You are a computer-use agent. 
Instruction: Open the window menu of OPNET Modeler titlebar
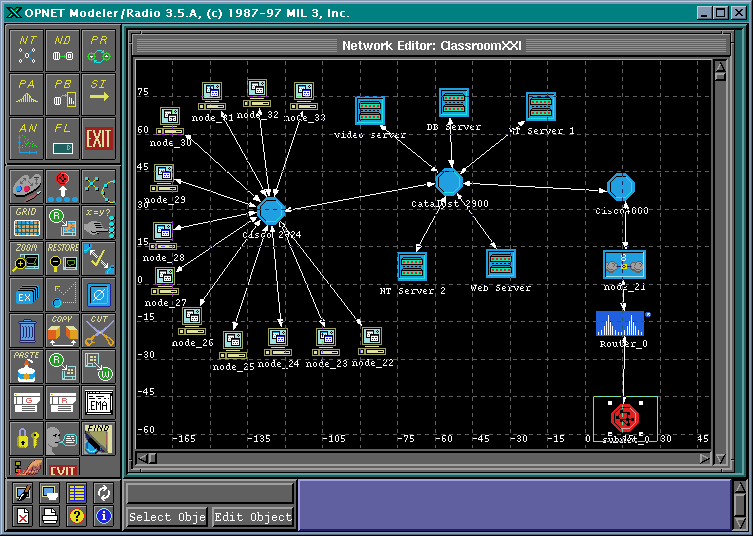pos(11,11)
